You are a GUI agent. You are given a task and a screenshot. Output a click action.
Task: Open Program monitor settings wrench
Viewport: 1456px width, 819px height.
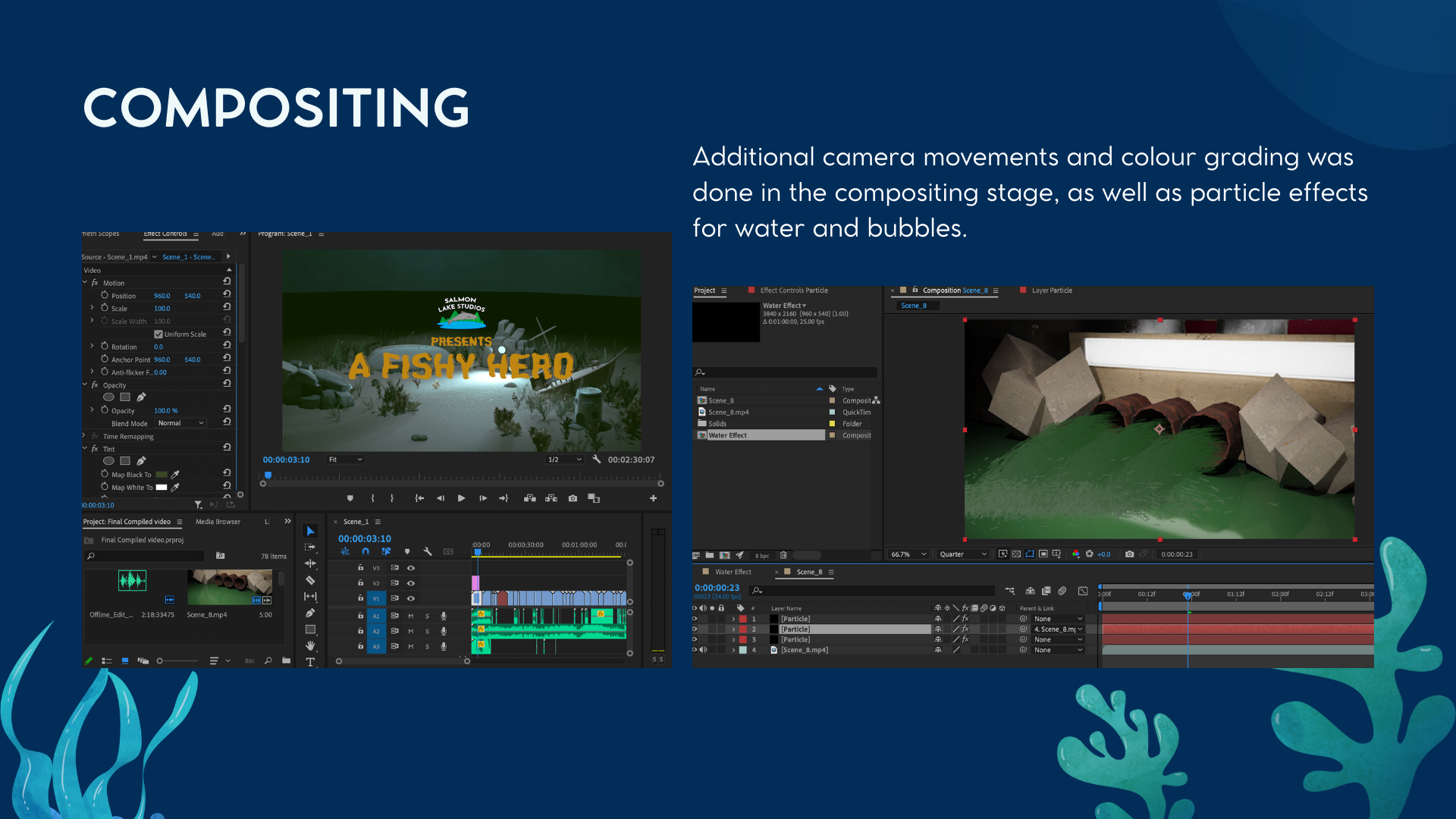[x=596, y=460]
